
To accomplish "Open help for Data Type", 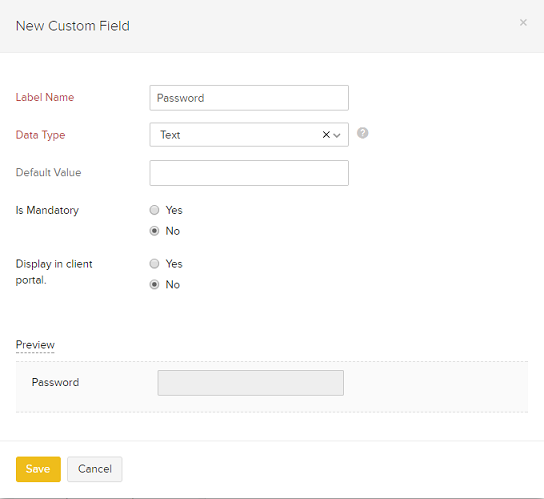I will pos(363,133).
